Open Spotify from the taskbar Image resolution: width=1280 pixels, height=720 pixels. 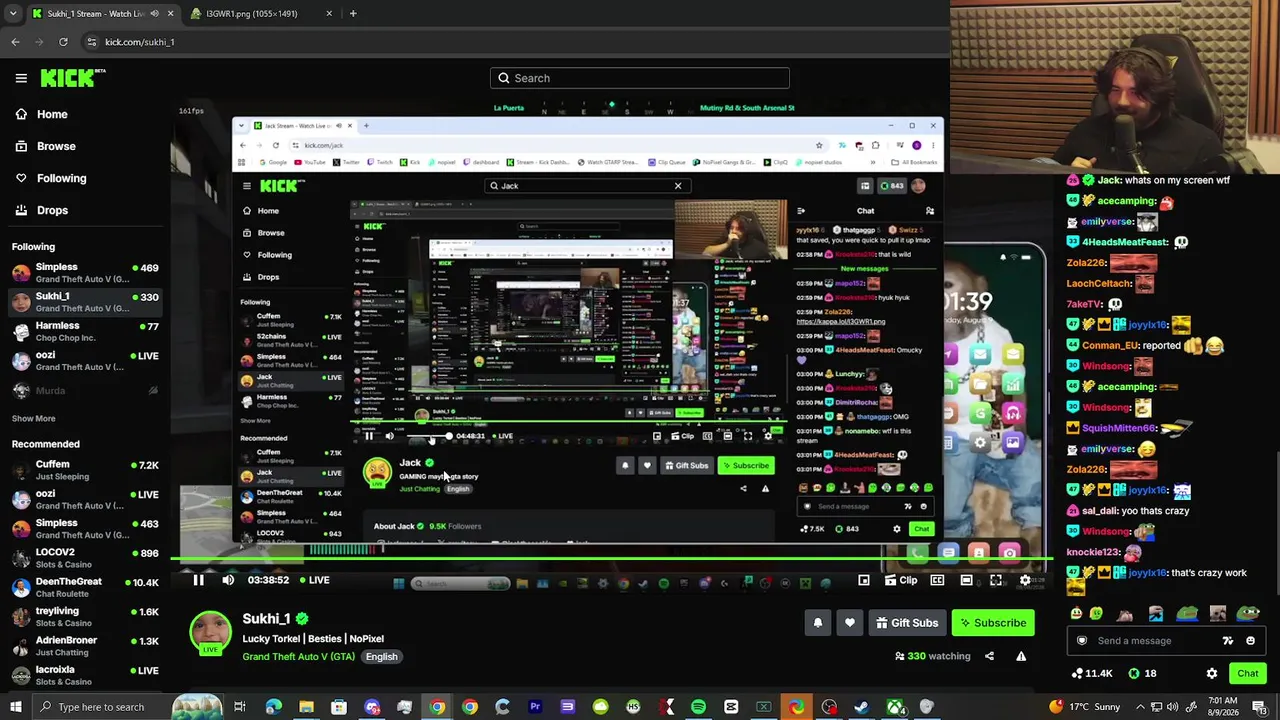click(x=698, y=707)
